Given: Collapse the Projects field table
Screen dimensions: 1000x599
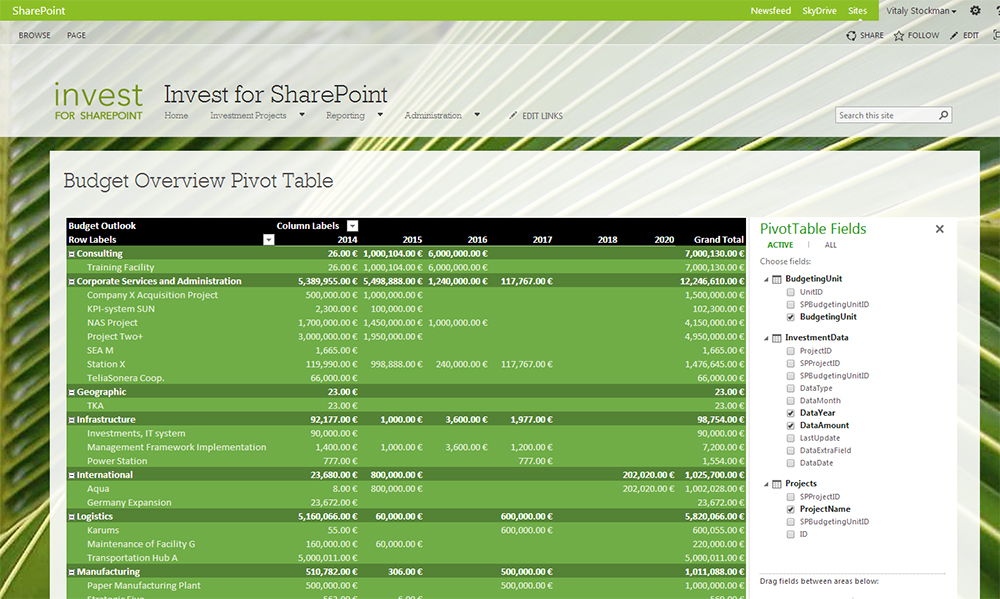Looking at the screenshot, I should [766, 484].
